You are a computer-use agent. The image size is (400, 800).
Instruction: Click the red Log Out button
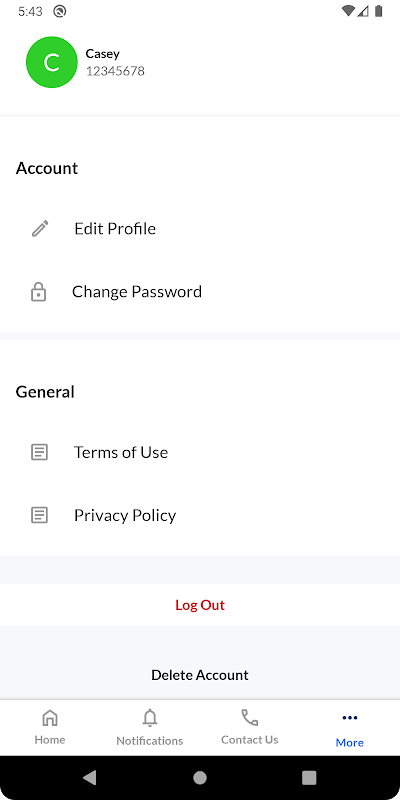coord(200,605)
